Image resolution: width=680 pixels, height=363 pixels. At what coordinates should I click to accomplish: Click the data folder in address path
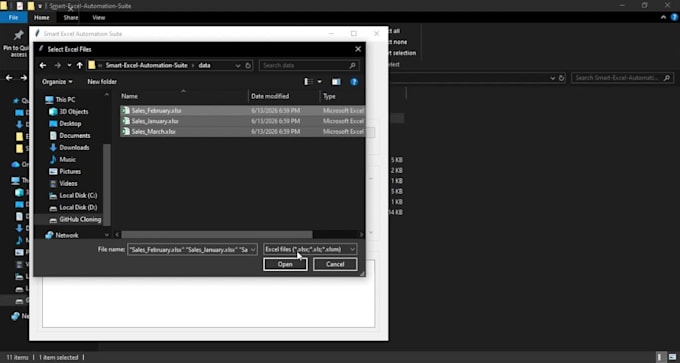(x=204, y=65)
